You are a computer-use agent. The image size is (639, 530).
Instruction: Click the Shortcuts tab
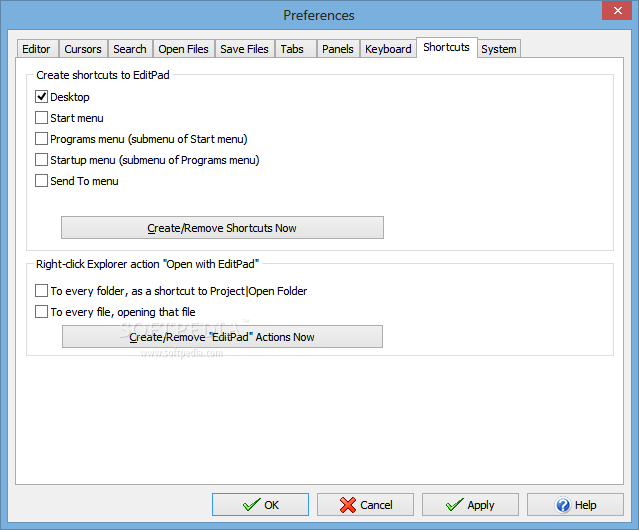pos(447,47)
